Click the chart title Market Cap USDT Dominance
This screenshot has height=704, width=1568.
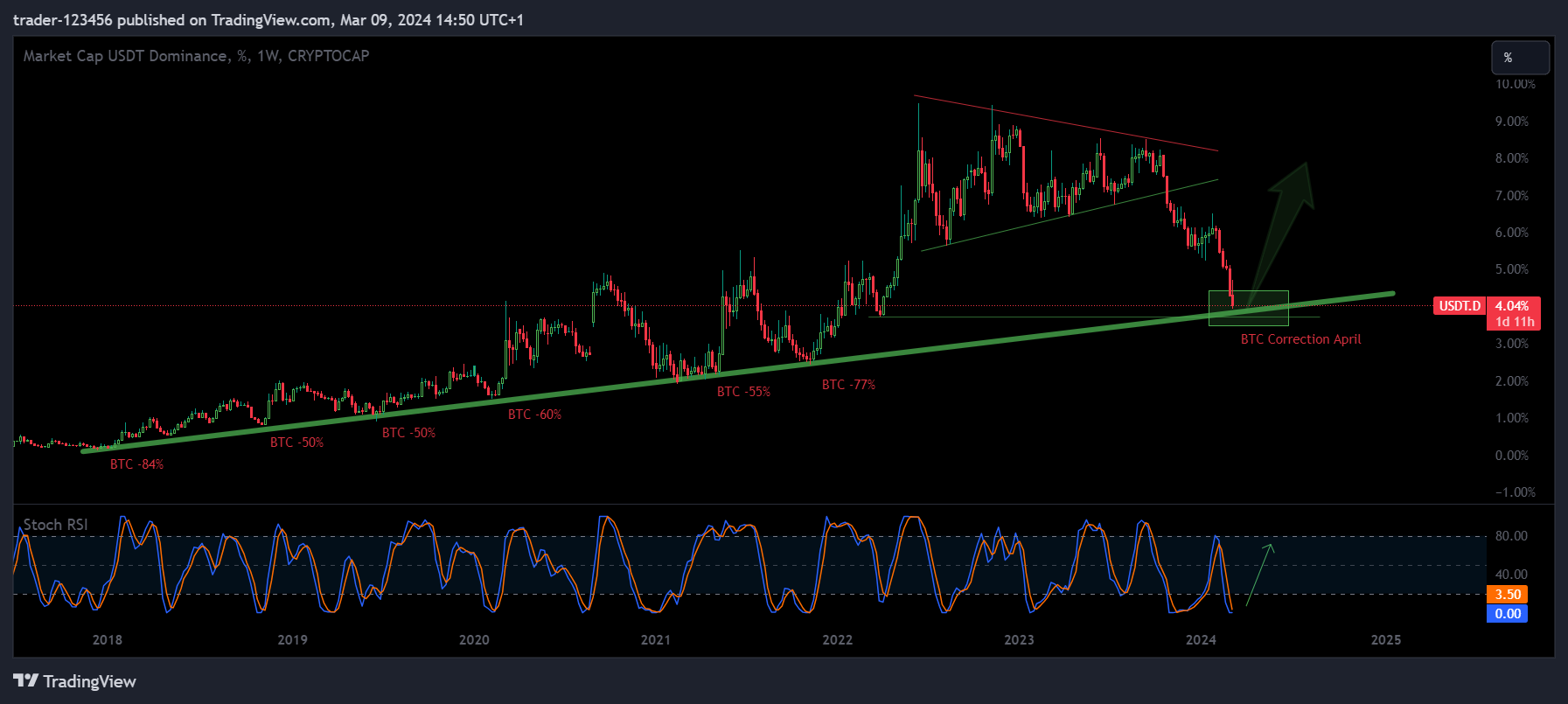click(x=196, y=56)
